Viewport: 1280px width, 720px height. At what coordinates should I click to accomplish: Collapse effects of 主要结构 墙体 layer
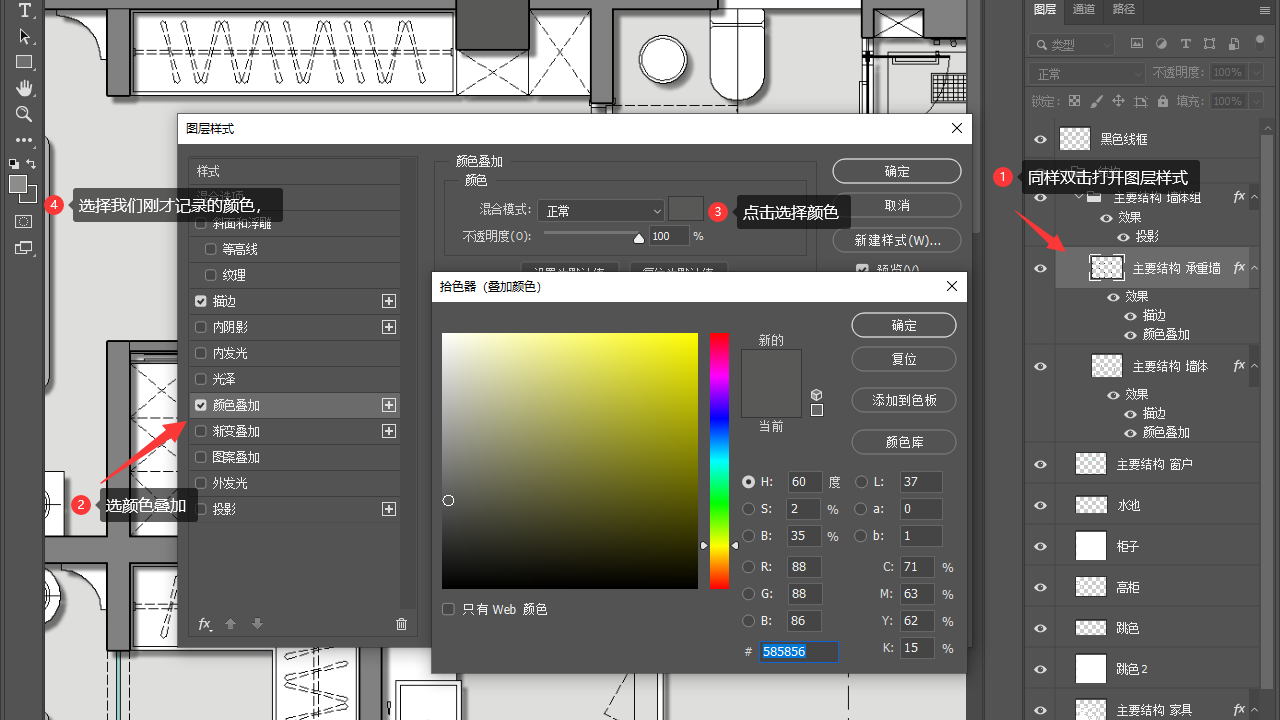1255,366
